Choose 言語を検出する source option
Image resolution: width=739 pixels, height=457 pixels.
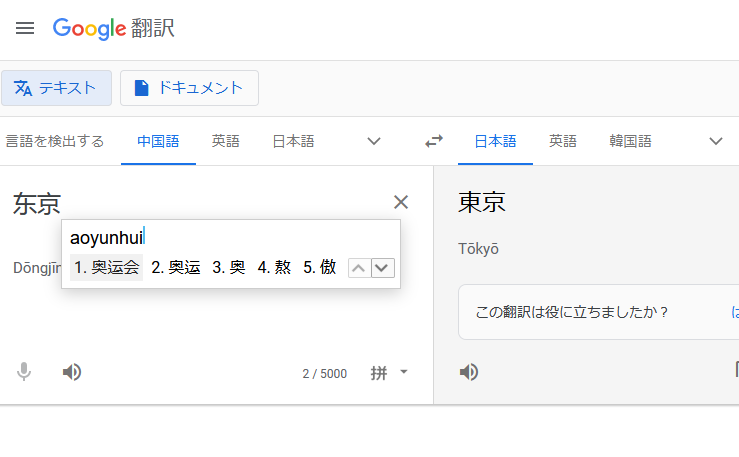tap(55, 141)
